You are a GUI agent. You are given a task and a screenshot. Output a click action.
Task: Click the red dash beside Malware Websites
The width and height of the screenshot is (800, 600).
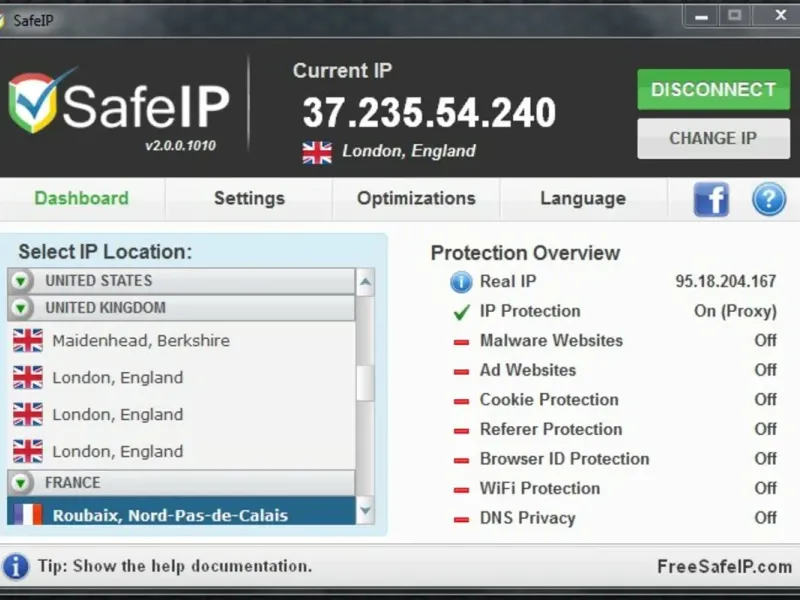(461, 342)
